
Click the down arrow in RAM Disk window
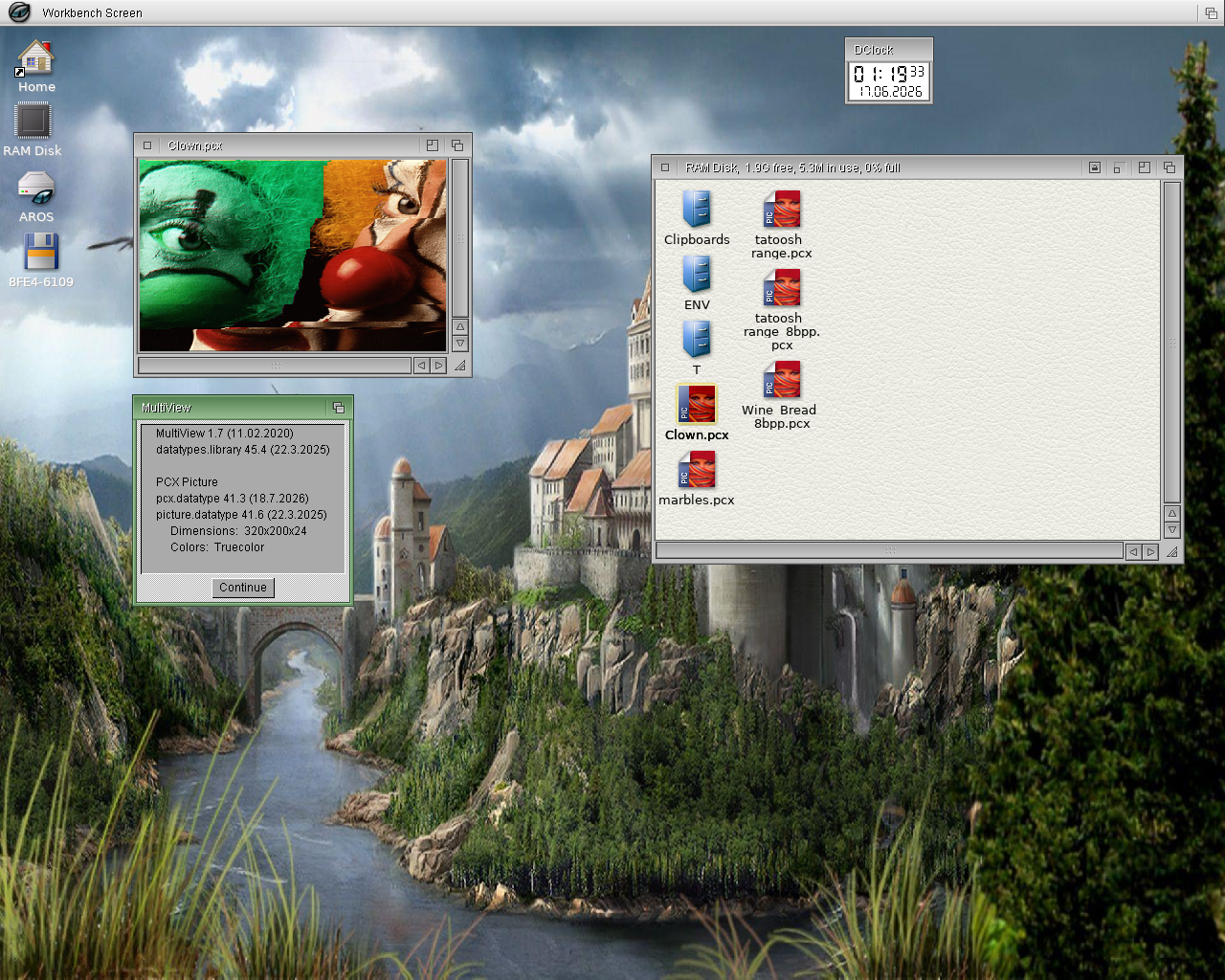[x=1172, y=529]
